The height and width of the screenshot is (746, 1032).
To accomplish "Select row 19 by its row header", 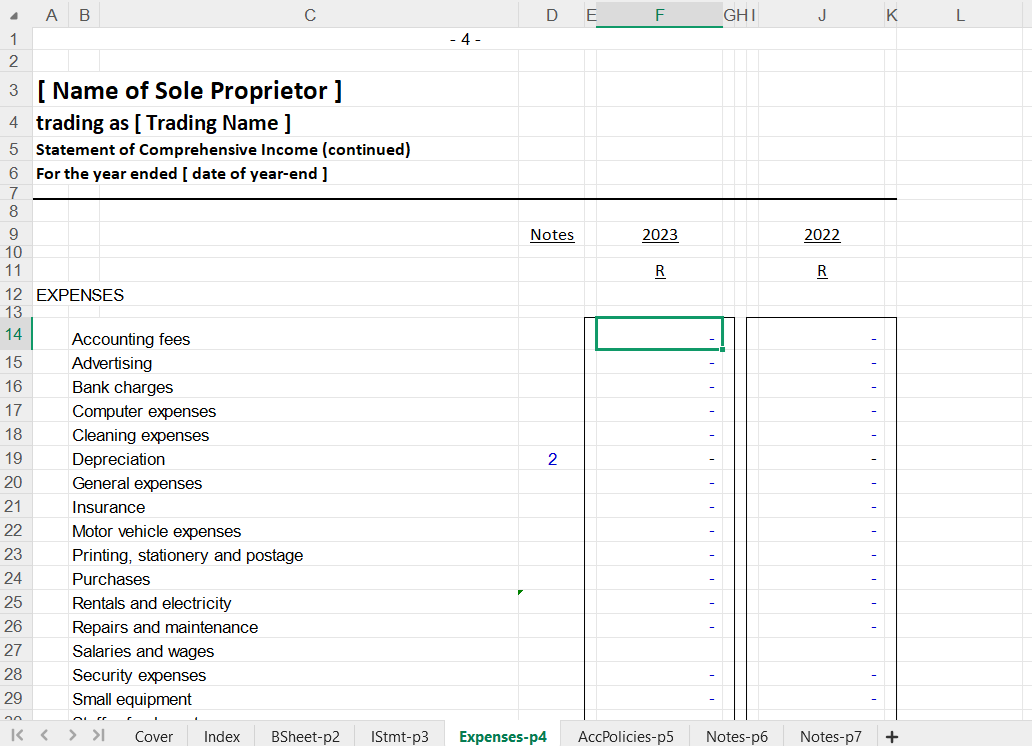I will pos(14,459).
